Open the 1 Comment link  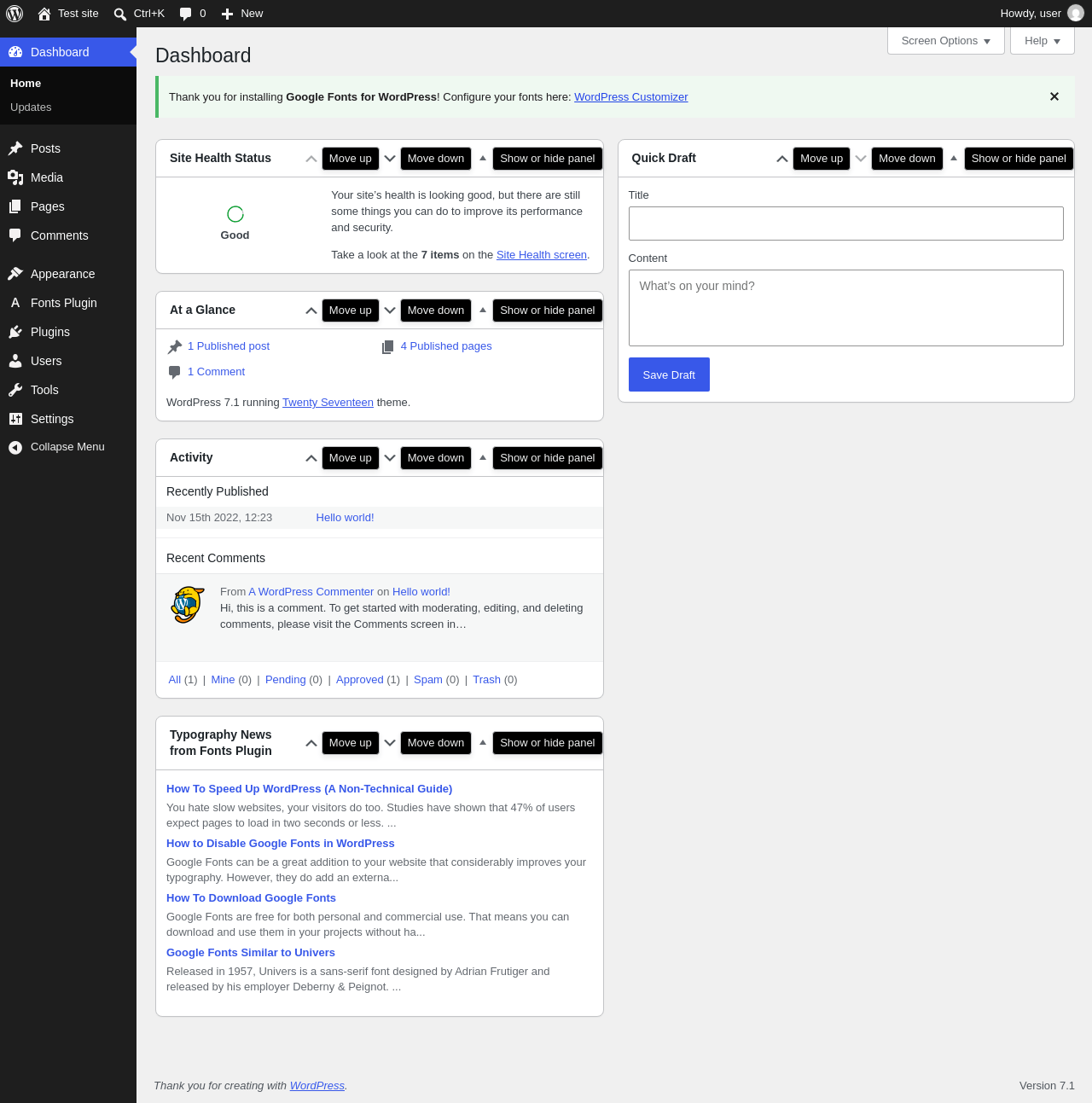216,372
